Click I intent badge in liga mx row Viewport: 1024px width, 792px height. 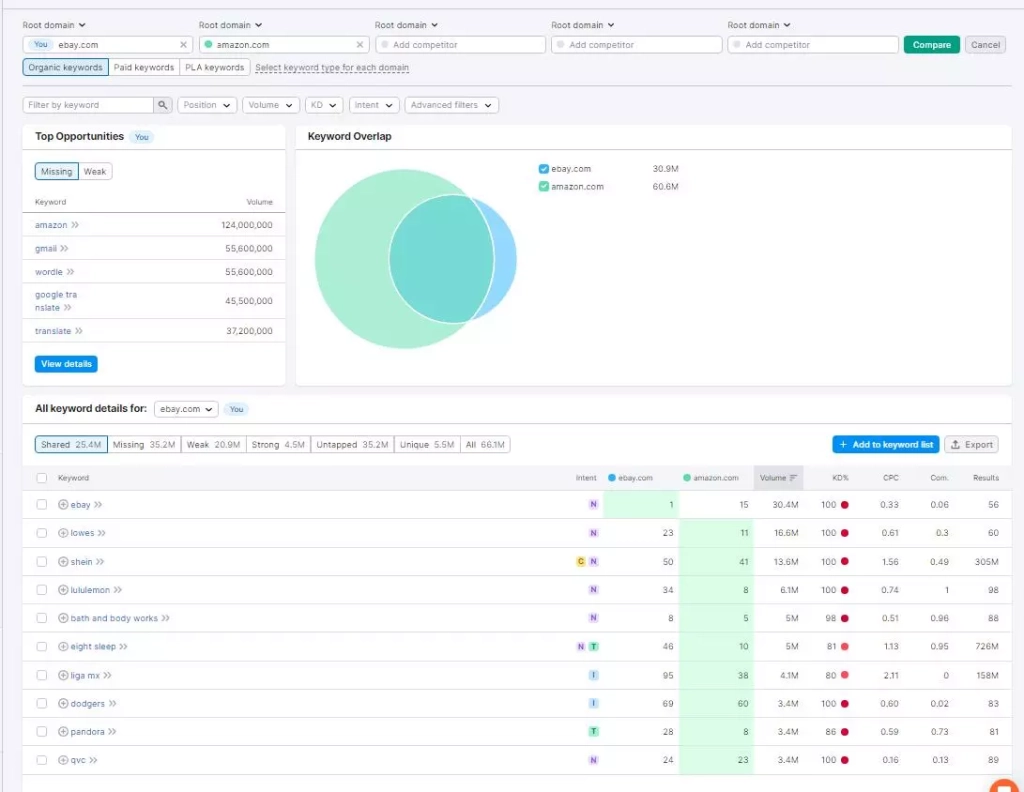point(593,675)
